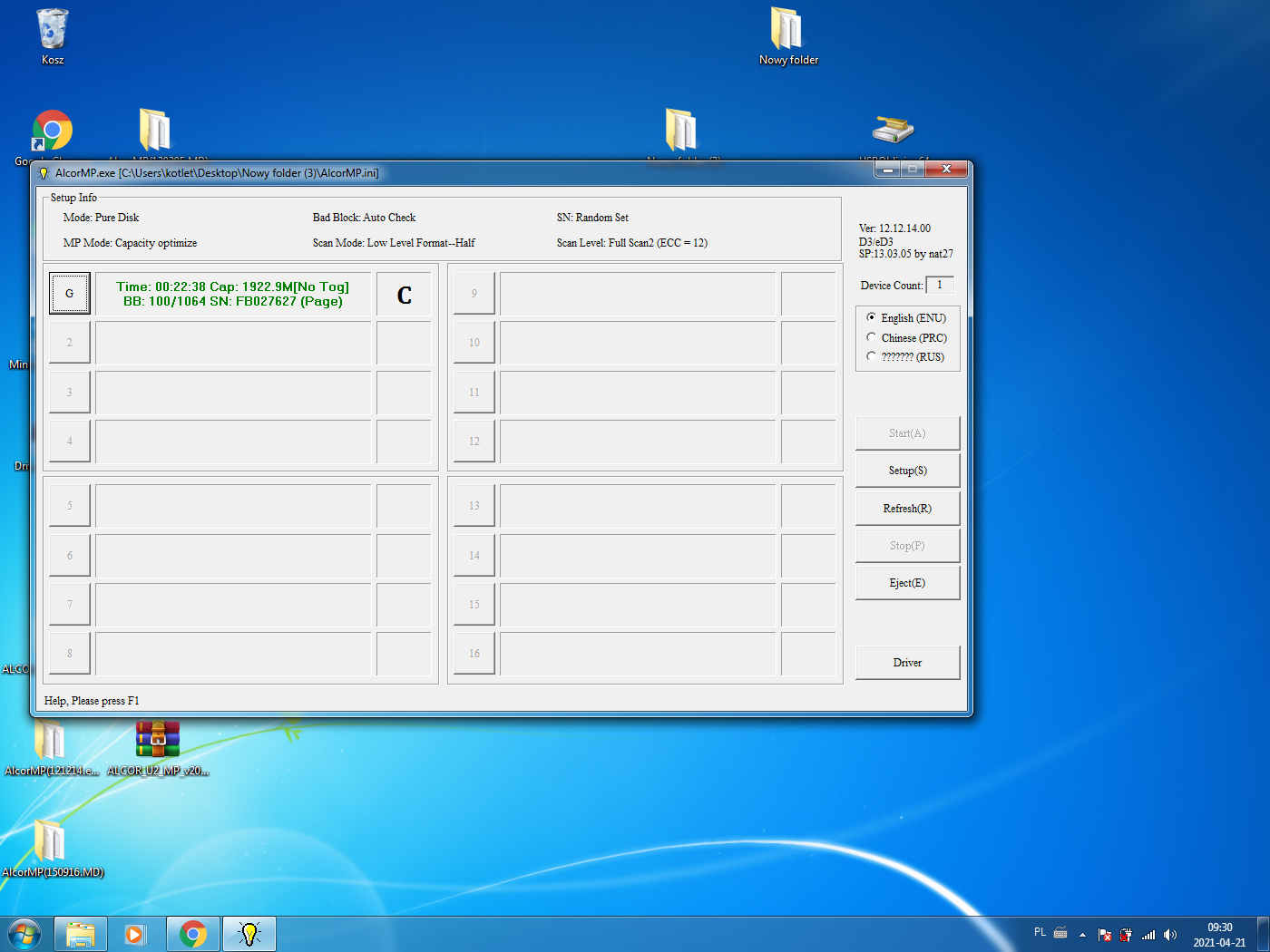The image size is (1270, 952).
Task: Click the volume speaker tray icon
Action: click(x=1170, y=935)
